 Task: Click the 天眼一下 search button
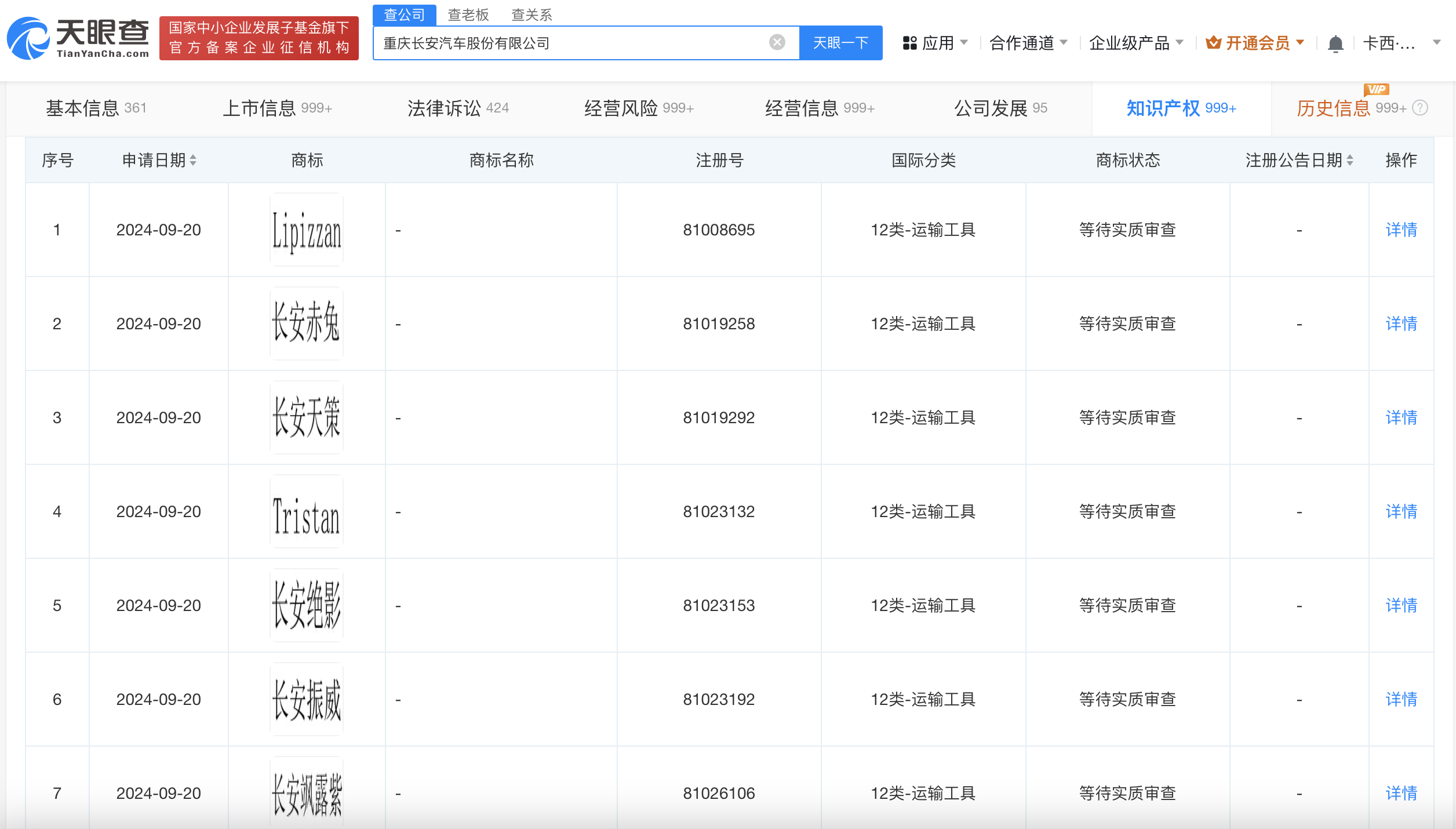pos(841,42)
